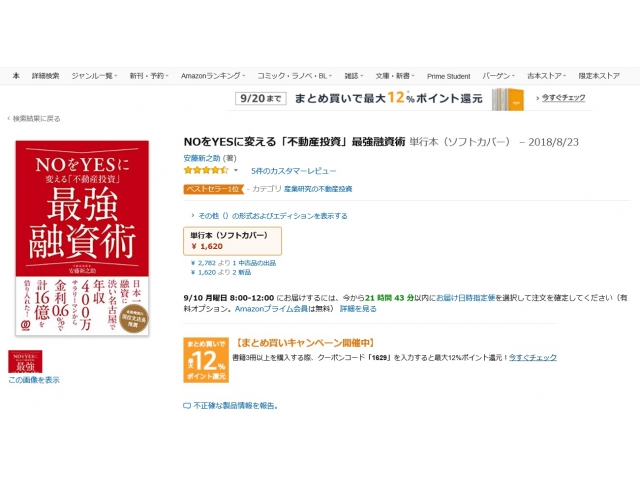Open 詳細検索 in the navigation bar
Viewport: 640px width, 480px height.
[45, 76]
